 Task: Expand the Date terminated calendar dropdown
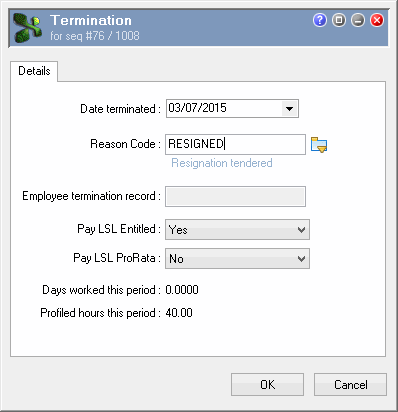[289, 109]
